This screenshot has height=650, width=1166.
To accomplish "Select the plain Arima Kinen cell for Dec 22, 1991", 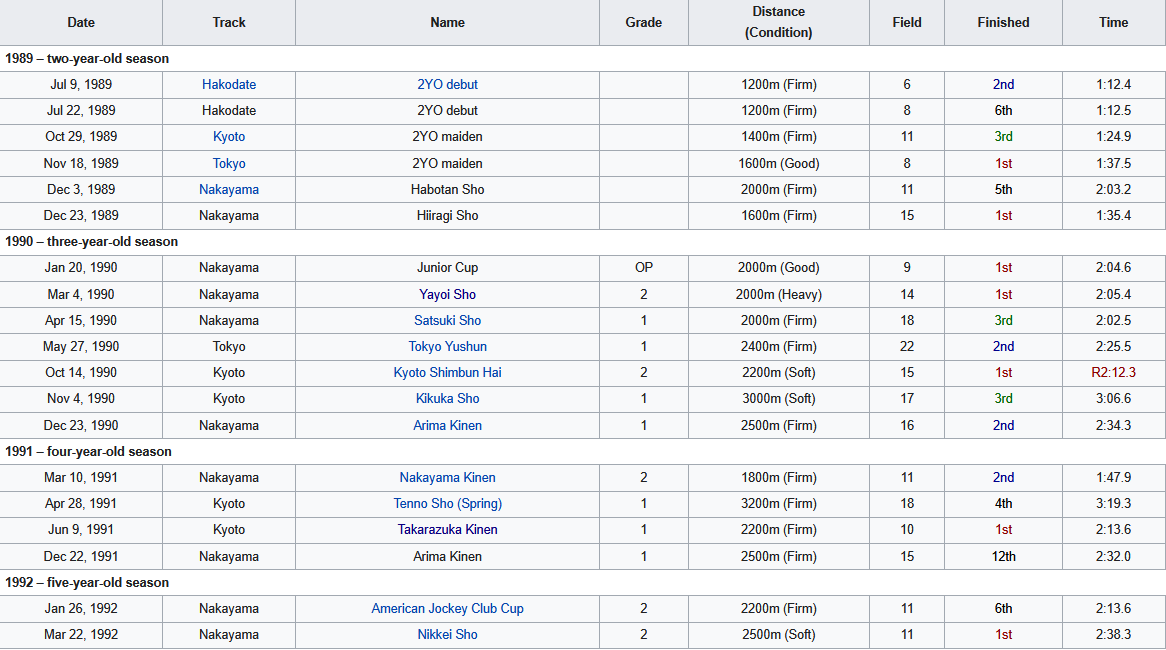I will (447, 556).
